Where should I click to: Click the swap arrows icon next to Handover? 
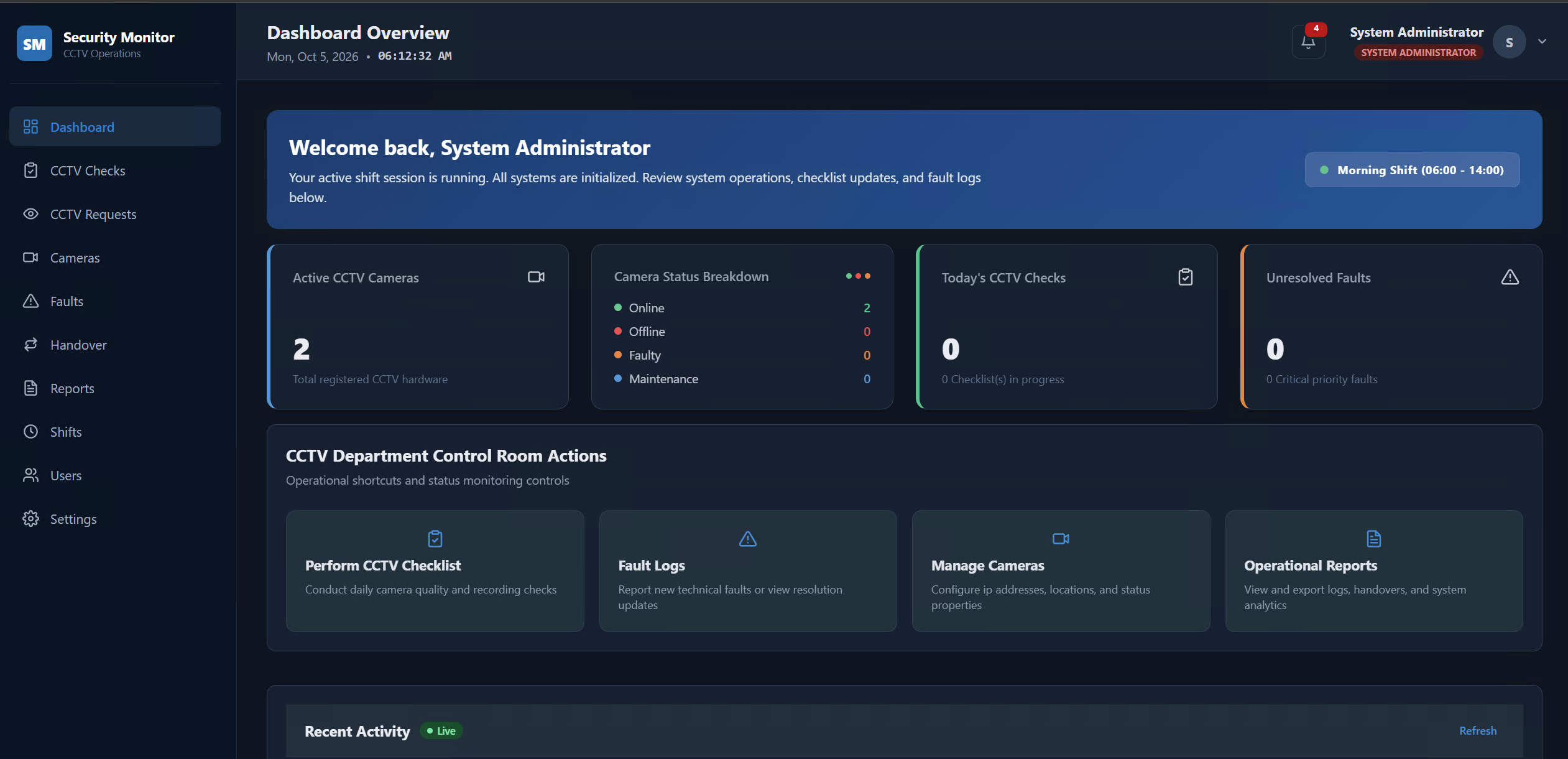(x=30, y=345)
